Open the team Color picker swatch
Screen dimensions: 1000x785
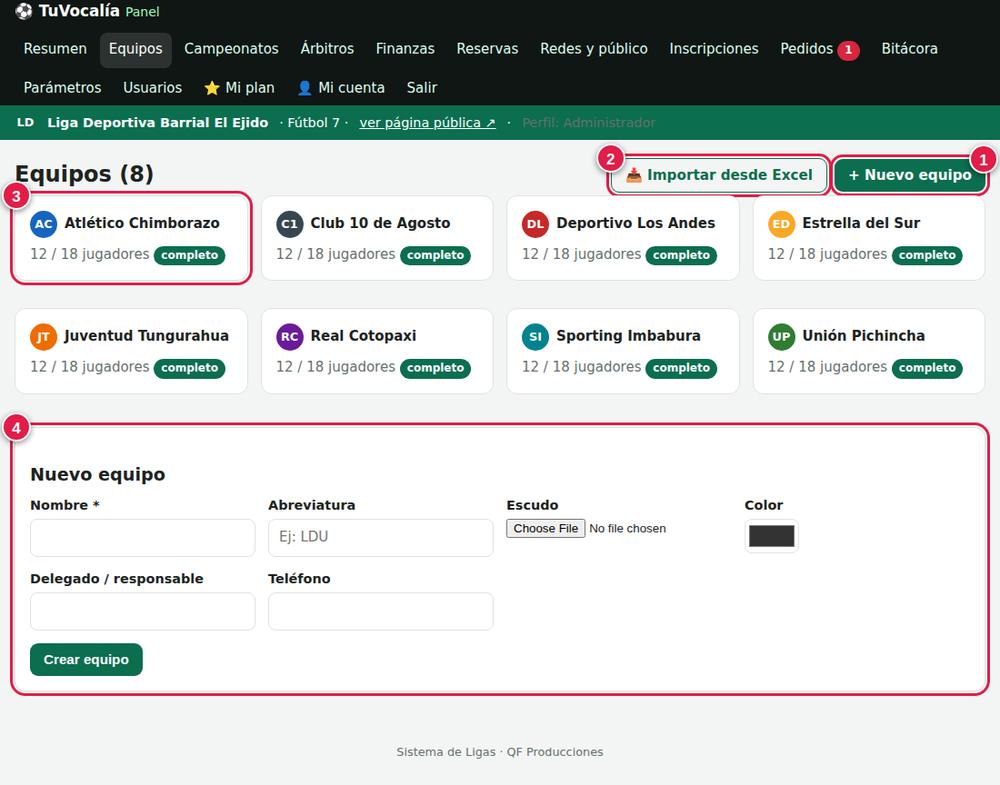(771, 536)
